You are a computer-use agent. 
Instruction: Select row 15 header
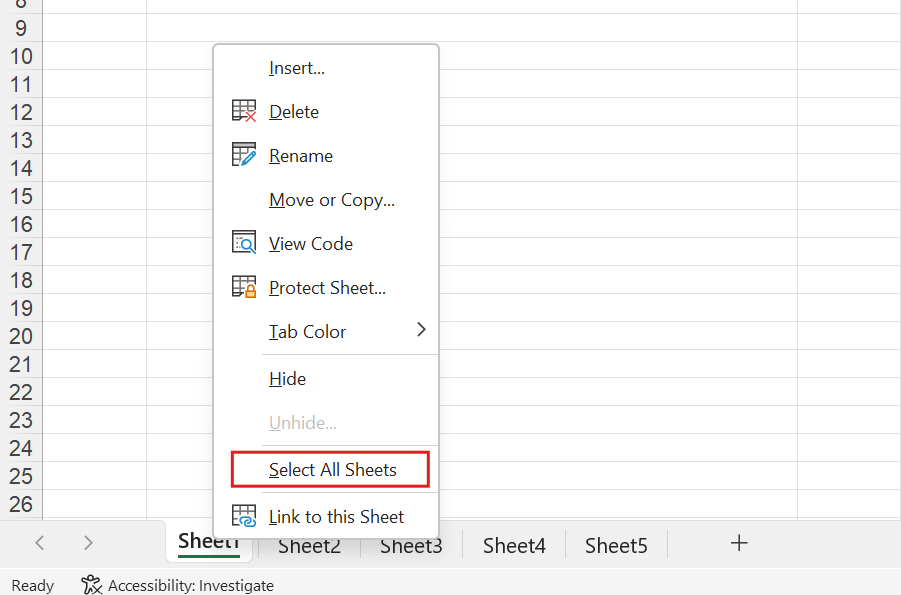click(21, 196)
